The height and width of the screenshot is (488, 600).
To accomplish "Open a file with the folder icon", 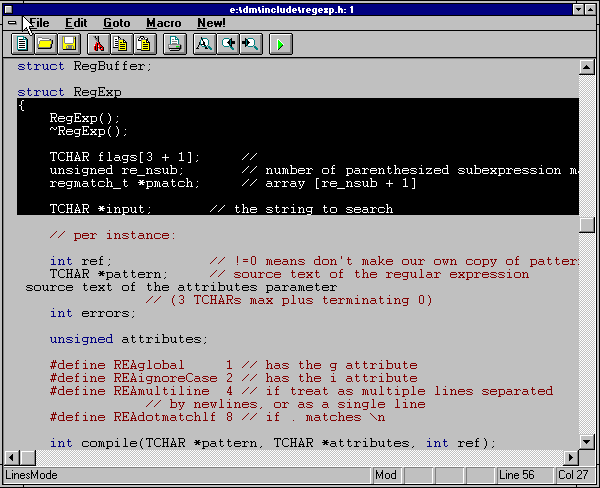I will pos(46,44).
